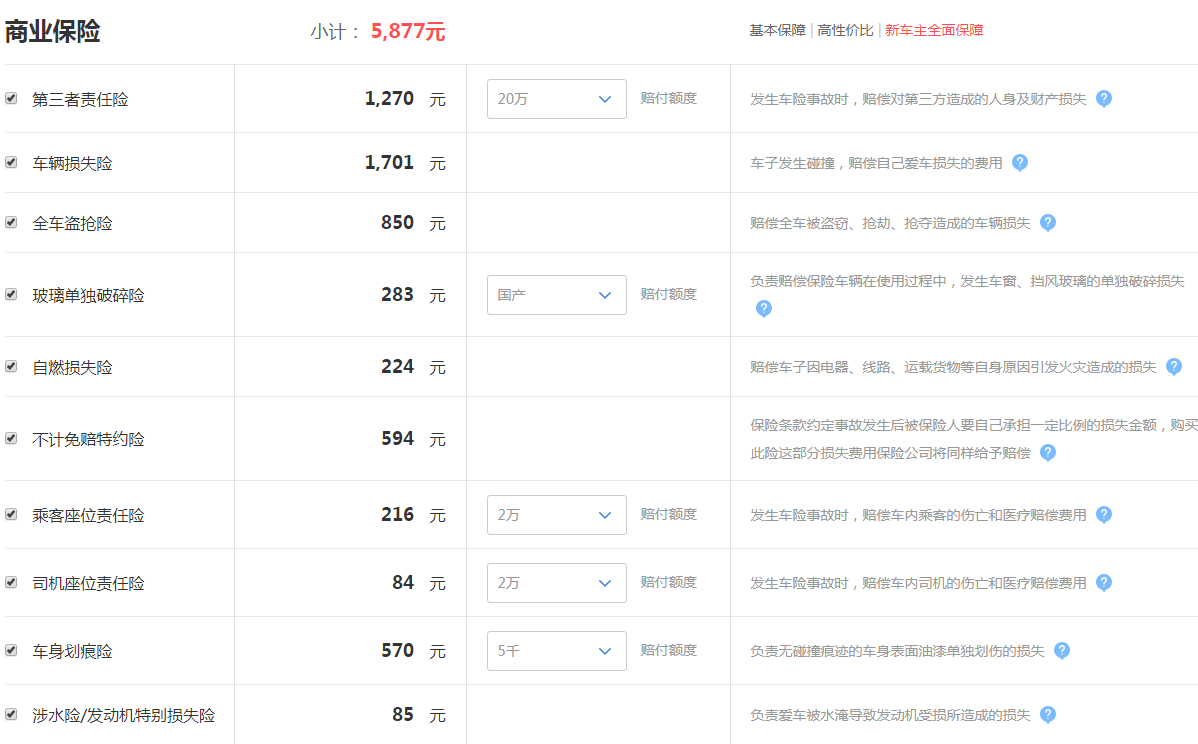Click the 车子发生碰撞 description text
This screenshot has width=1198, height=744.
[876, 163]
